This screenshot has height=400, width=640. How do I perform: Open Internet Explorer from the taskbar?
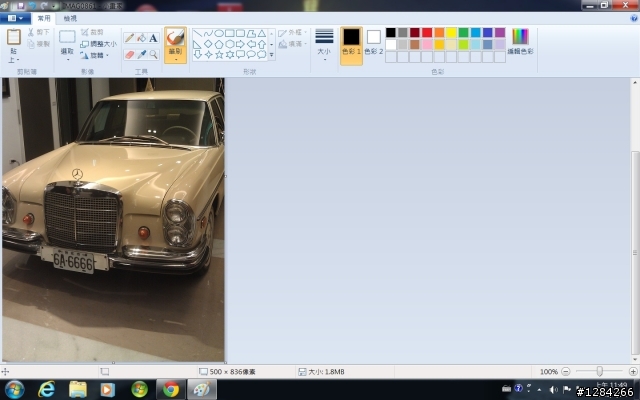[x=46, y=389]
